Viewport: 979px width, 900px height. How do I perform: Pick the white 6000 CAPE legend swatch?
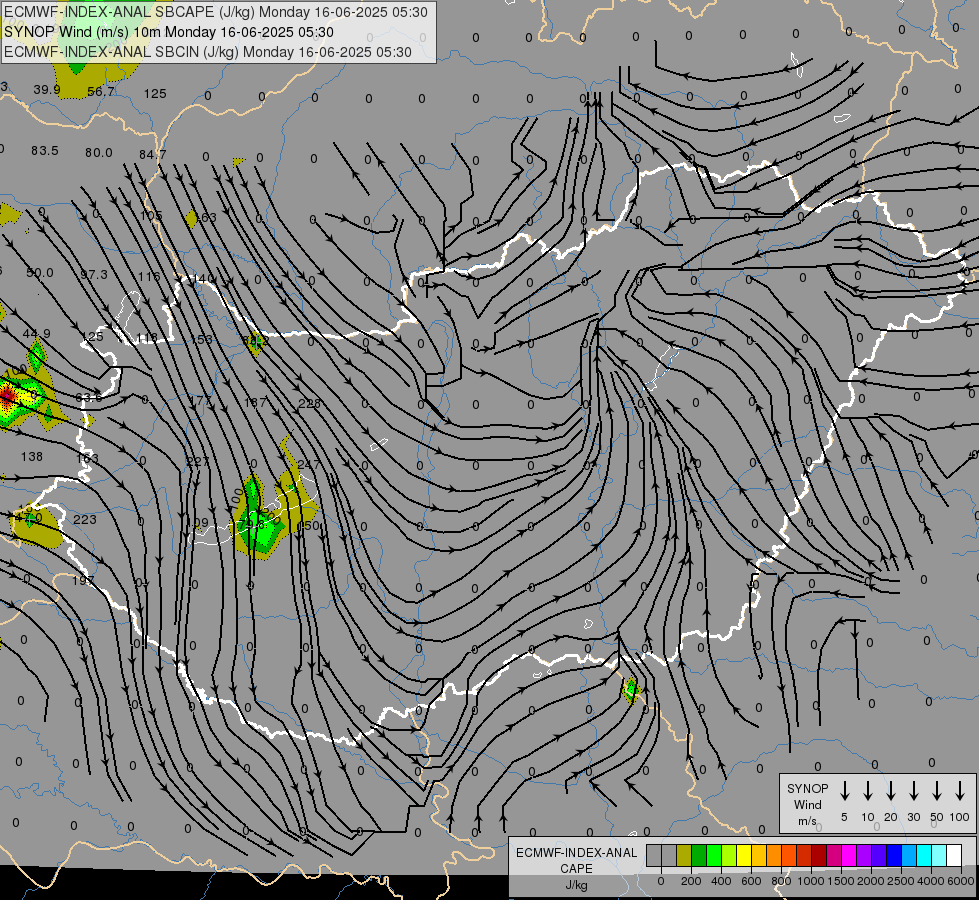tap(954, 855)
